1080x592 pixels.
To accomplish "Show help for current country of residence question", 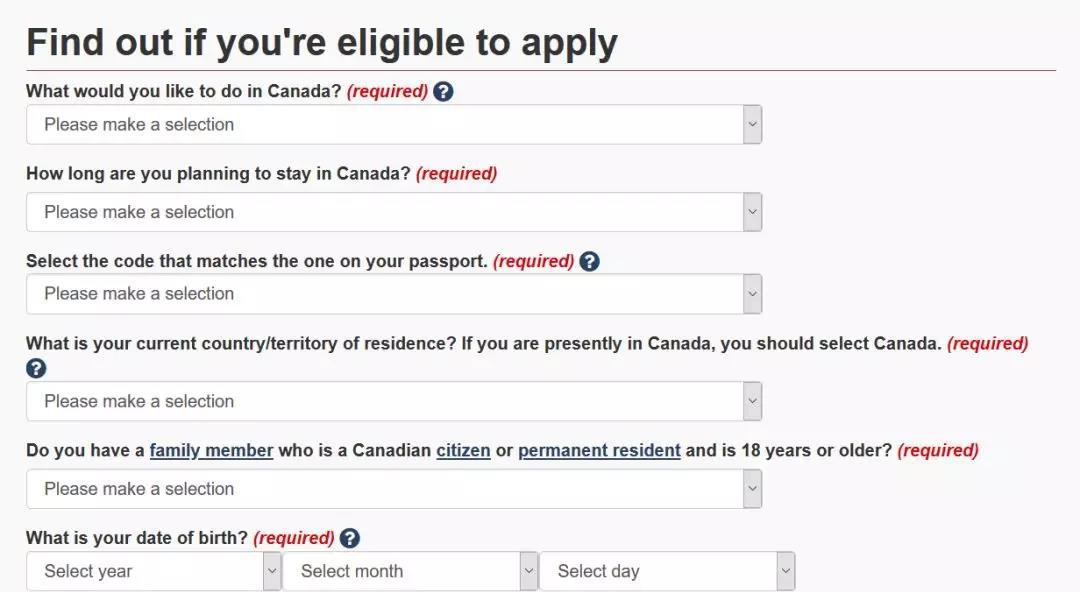I will [x=36, y=368].
